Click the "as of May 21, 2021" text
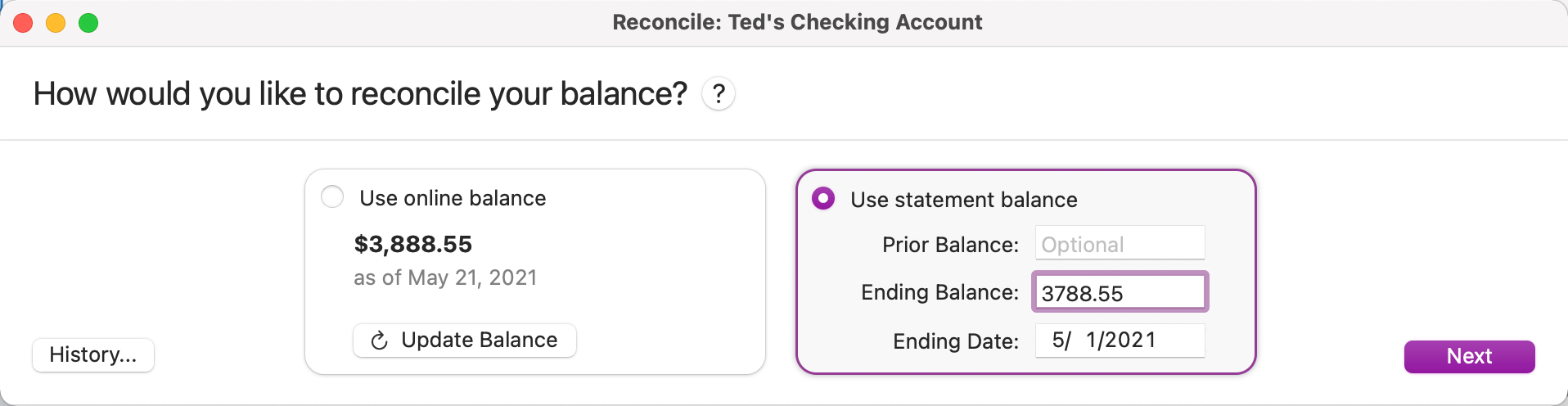 (445, 278)
